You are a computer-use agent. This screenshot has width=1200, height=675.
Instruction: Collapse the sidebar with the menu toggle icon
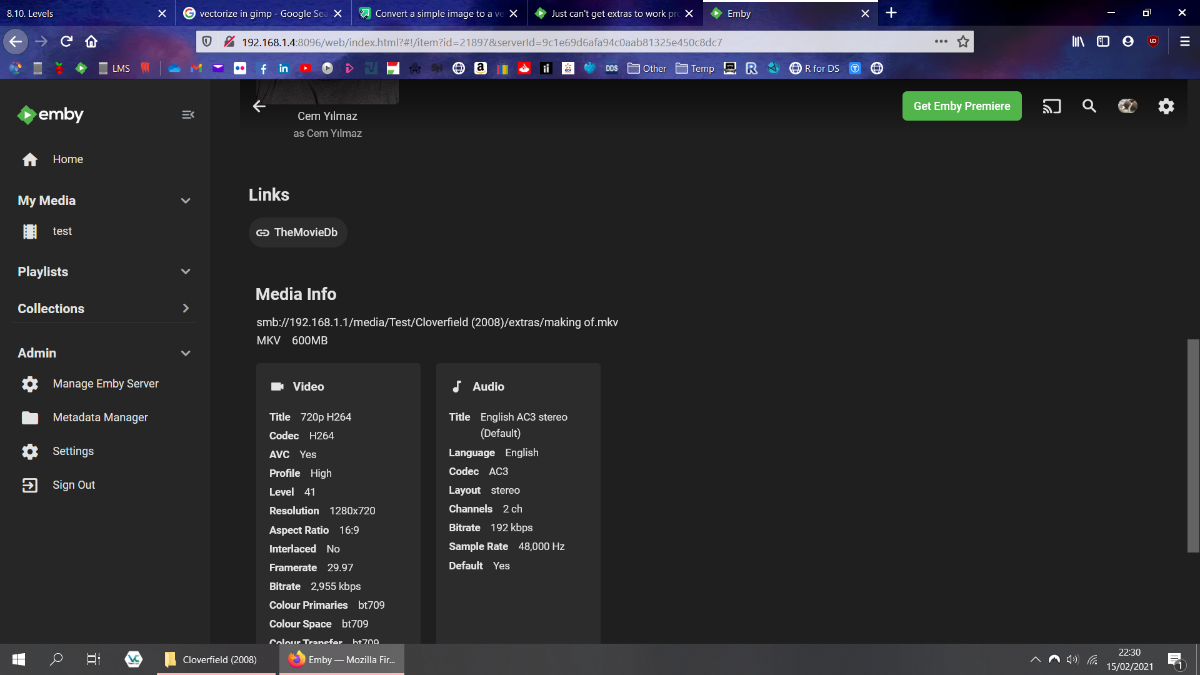188,115
